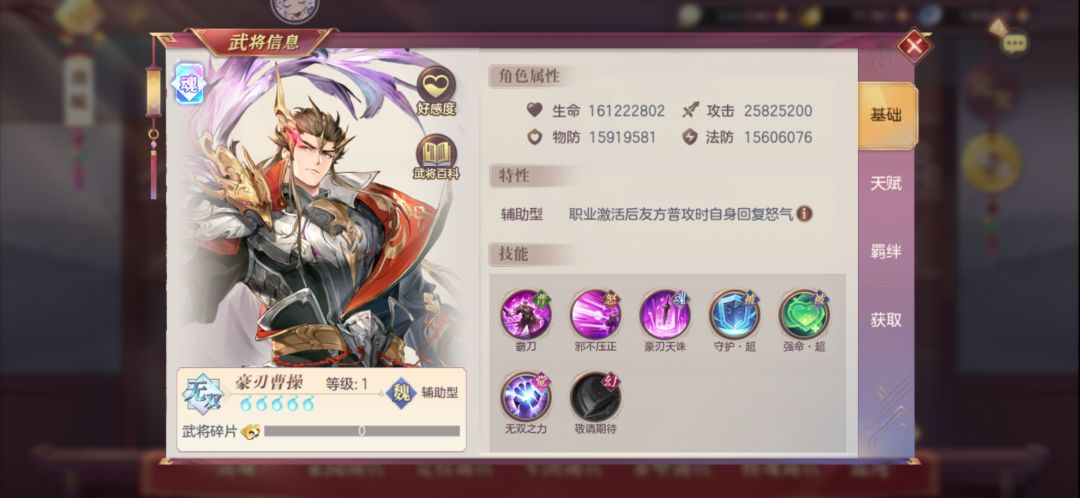Image resolution: width=1080 pixels, height=498 pixels.
Task: Tap the 守护·超 shield skill icon
Action: (734, 315)
